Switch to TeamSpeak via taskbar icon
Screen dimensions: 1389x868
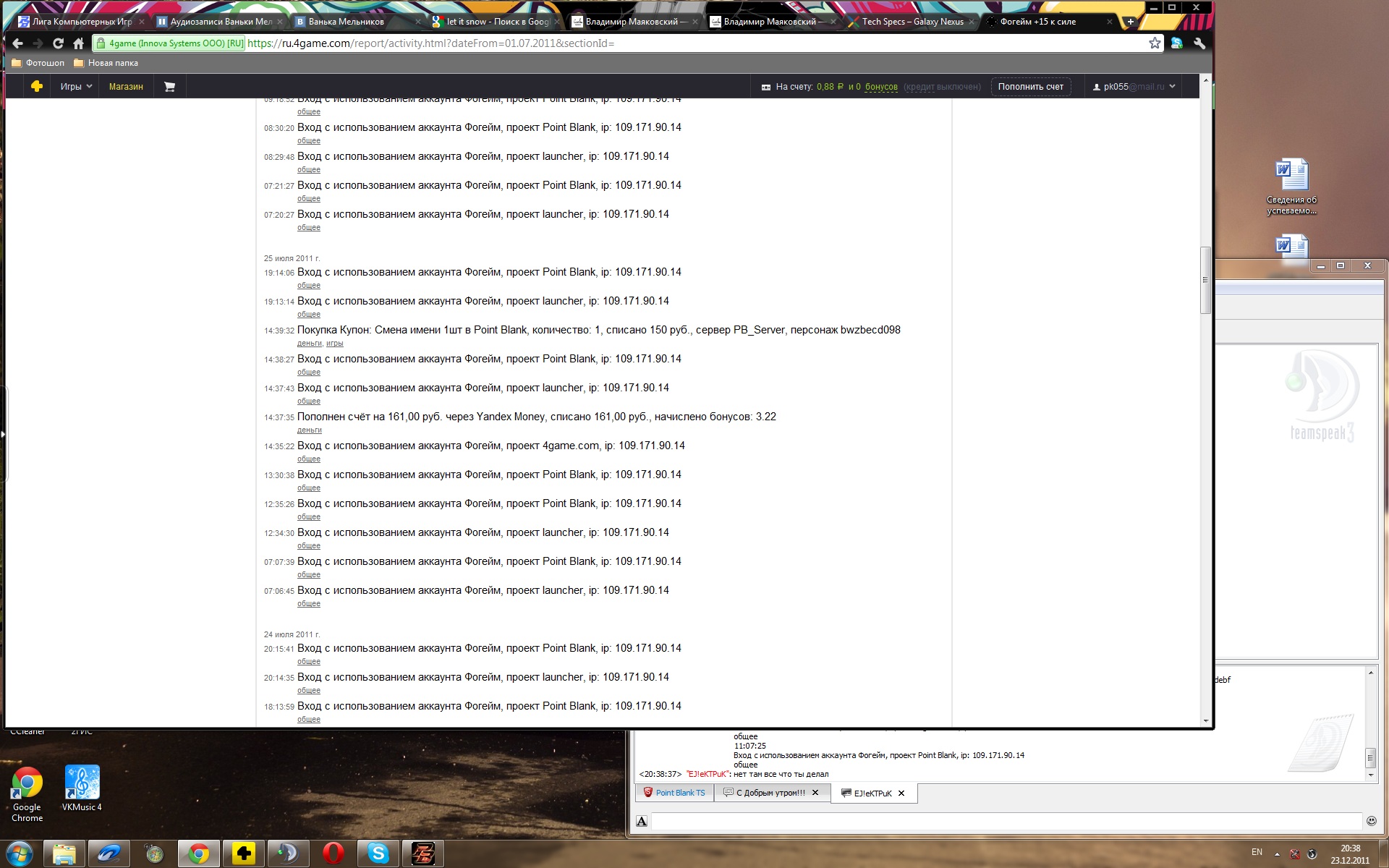coord(288,854)
